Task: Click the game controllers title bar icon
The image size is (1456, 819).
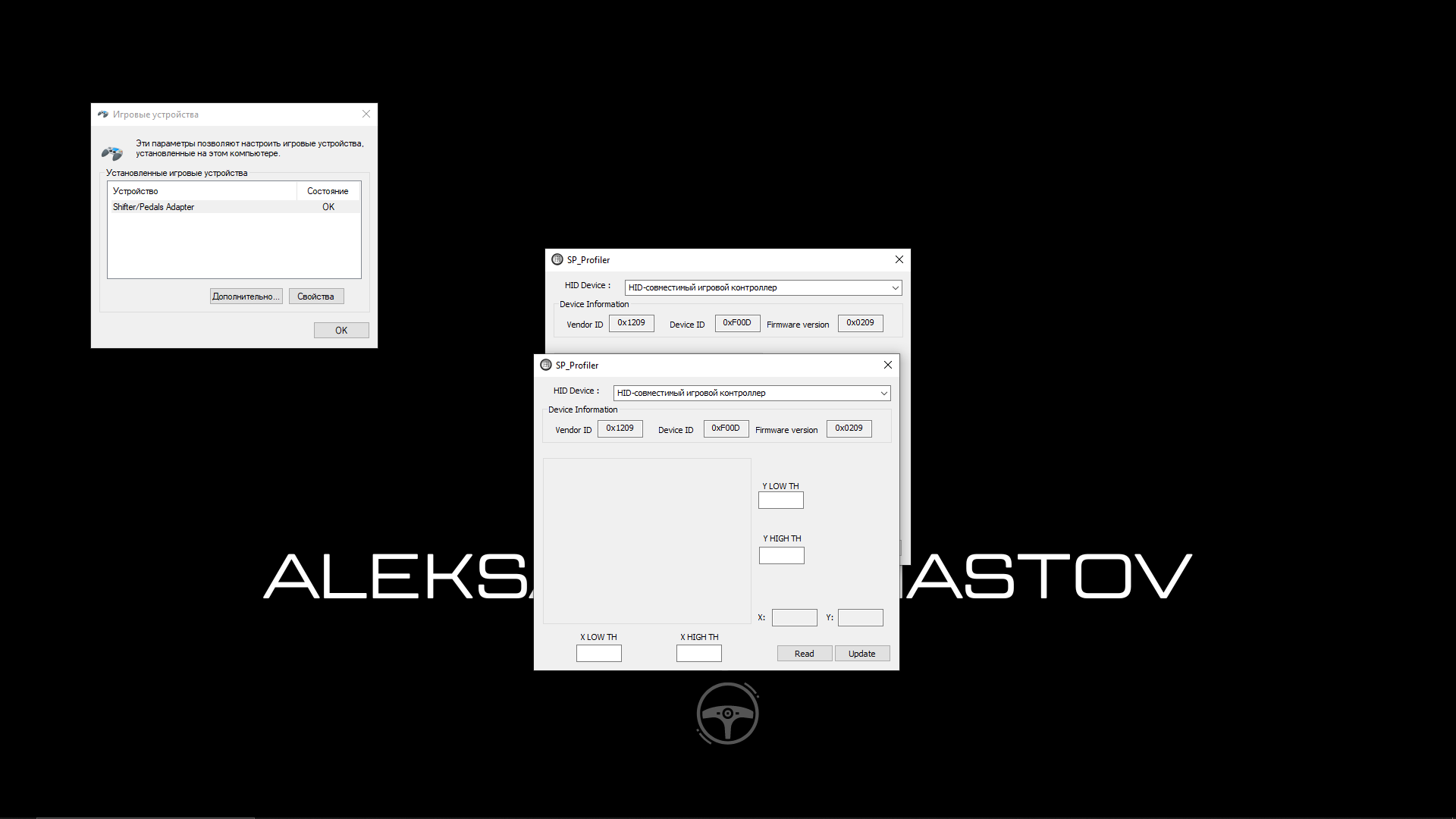Action: [x=103, y=115]
